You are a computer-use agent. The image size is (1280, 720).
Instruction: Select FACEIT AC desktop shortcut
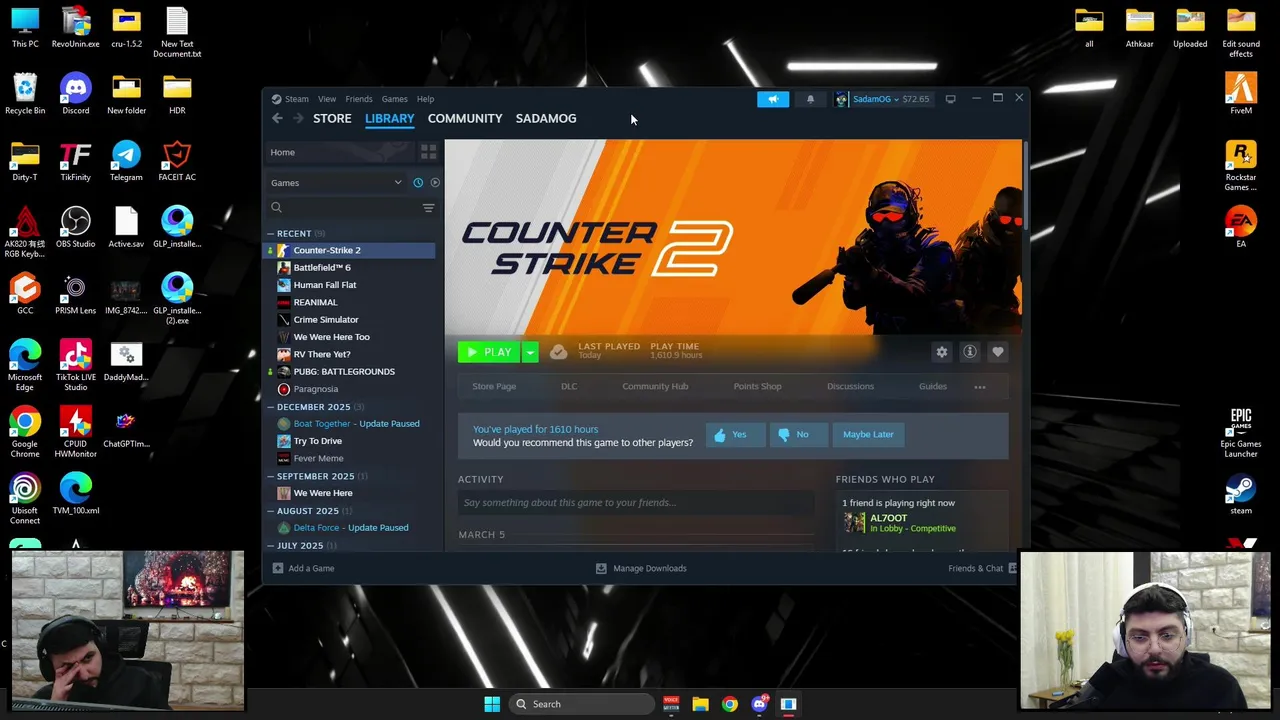[x=177, y=160]
